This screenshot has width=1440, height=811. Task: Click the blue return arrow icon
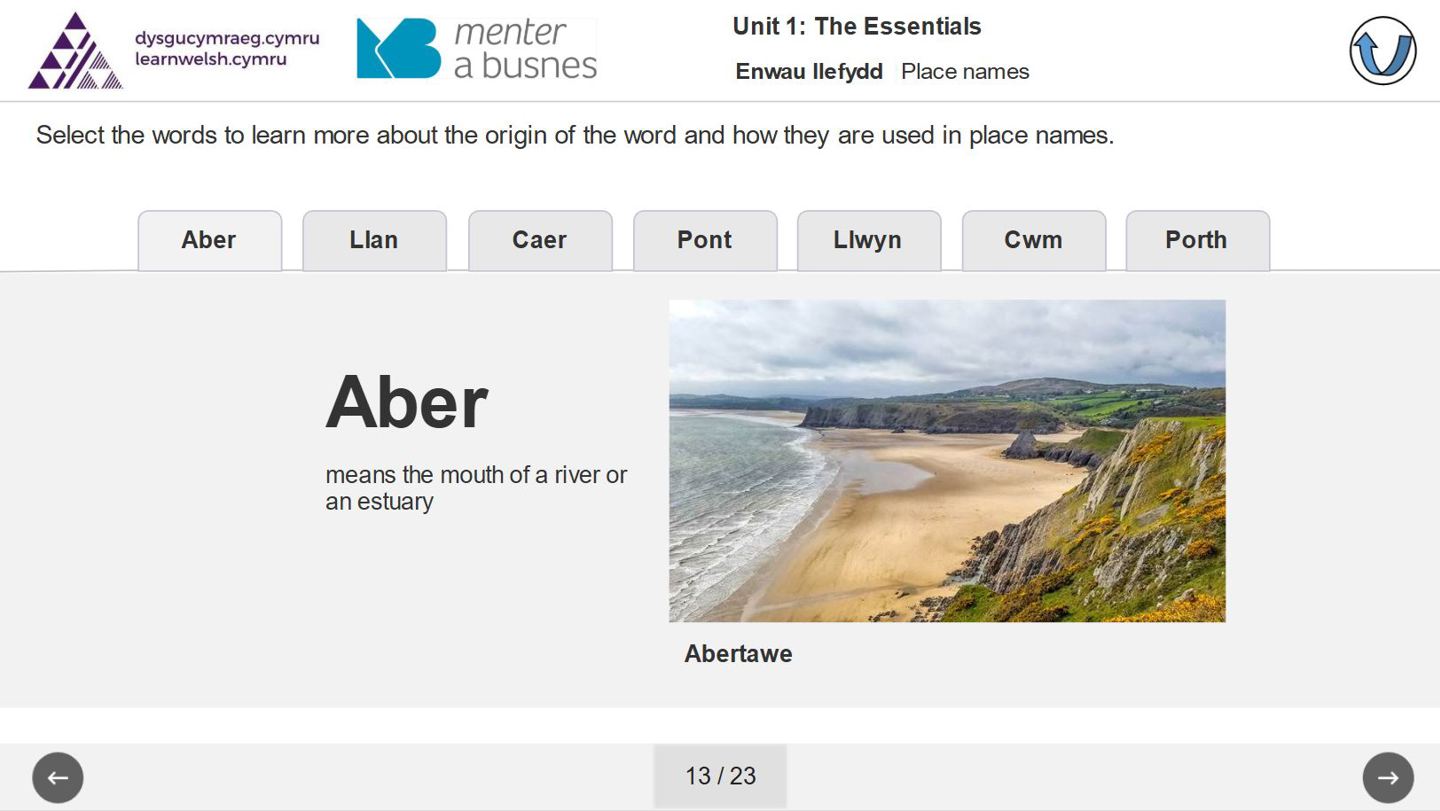[x=1383, y=51]
